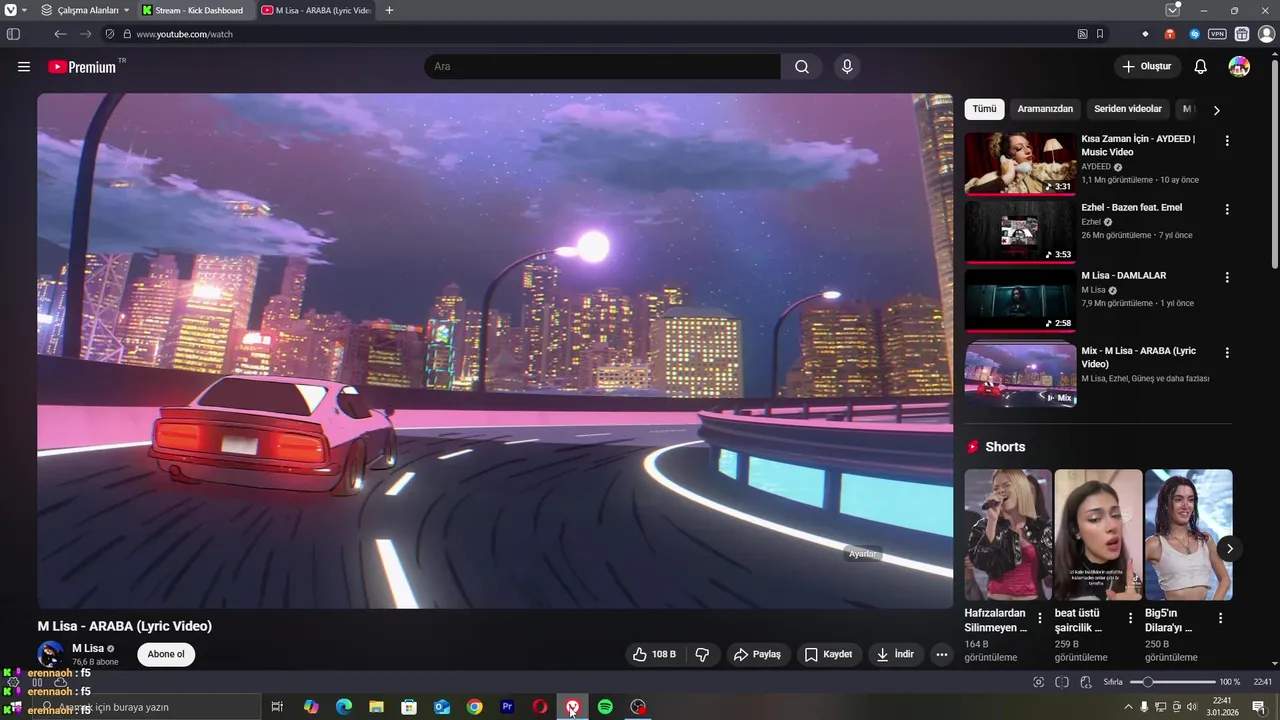
Task: Click the Oluştur create button
Action: pyautogui.click(x=1146, y=67)
